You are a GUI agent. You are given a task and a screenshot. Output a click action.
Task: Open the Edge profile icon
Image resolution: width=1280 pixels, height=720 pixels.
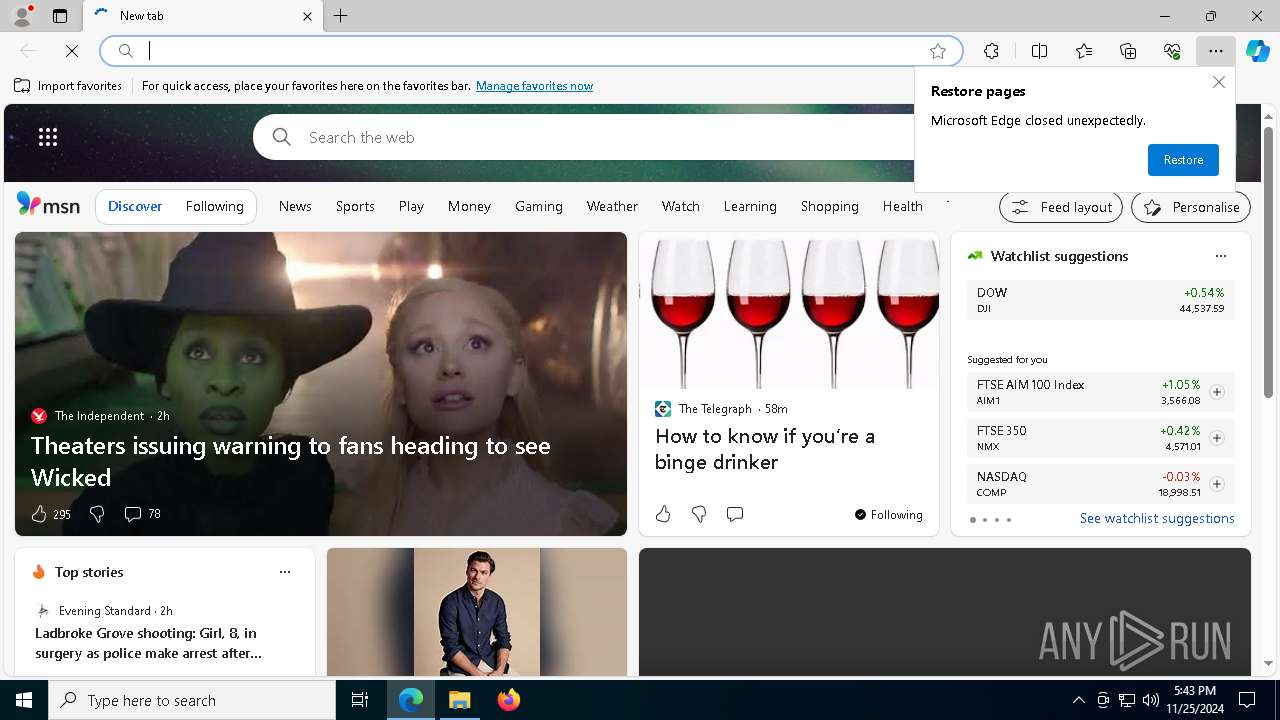coord(21,16)
